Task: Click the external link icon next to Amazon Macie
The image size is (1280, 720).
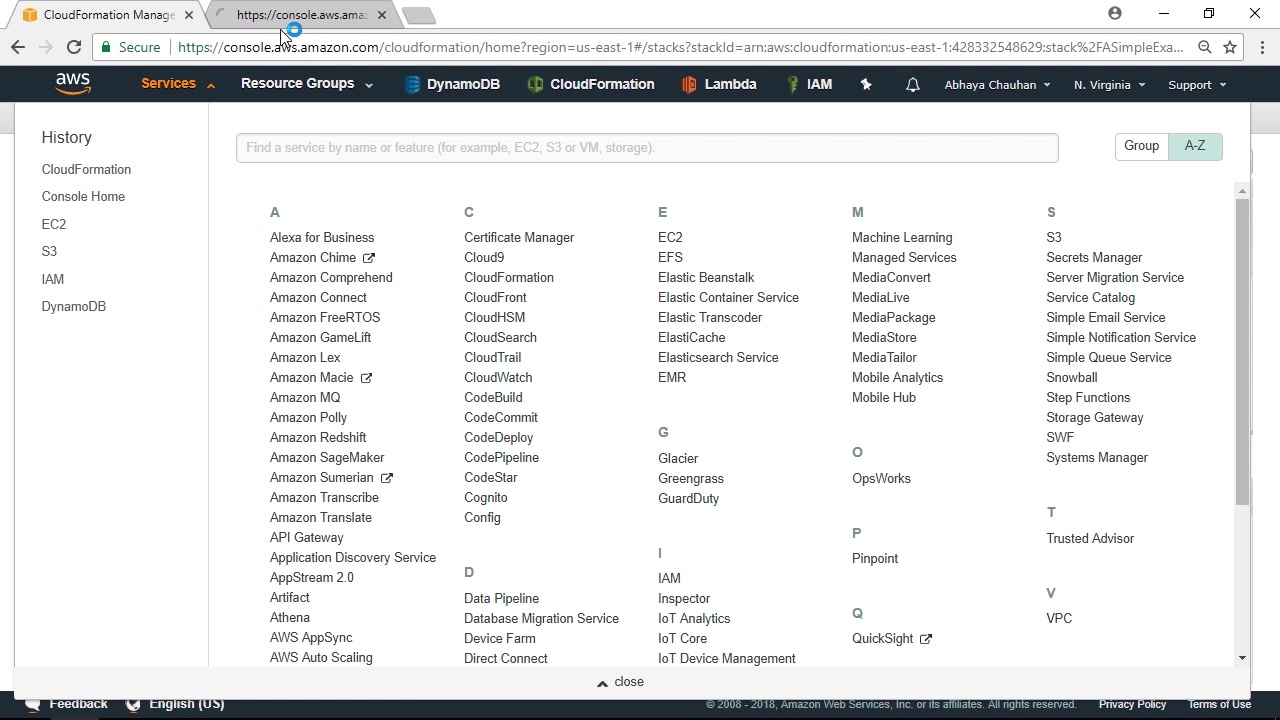Action: 366,378
